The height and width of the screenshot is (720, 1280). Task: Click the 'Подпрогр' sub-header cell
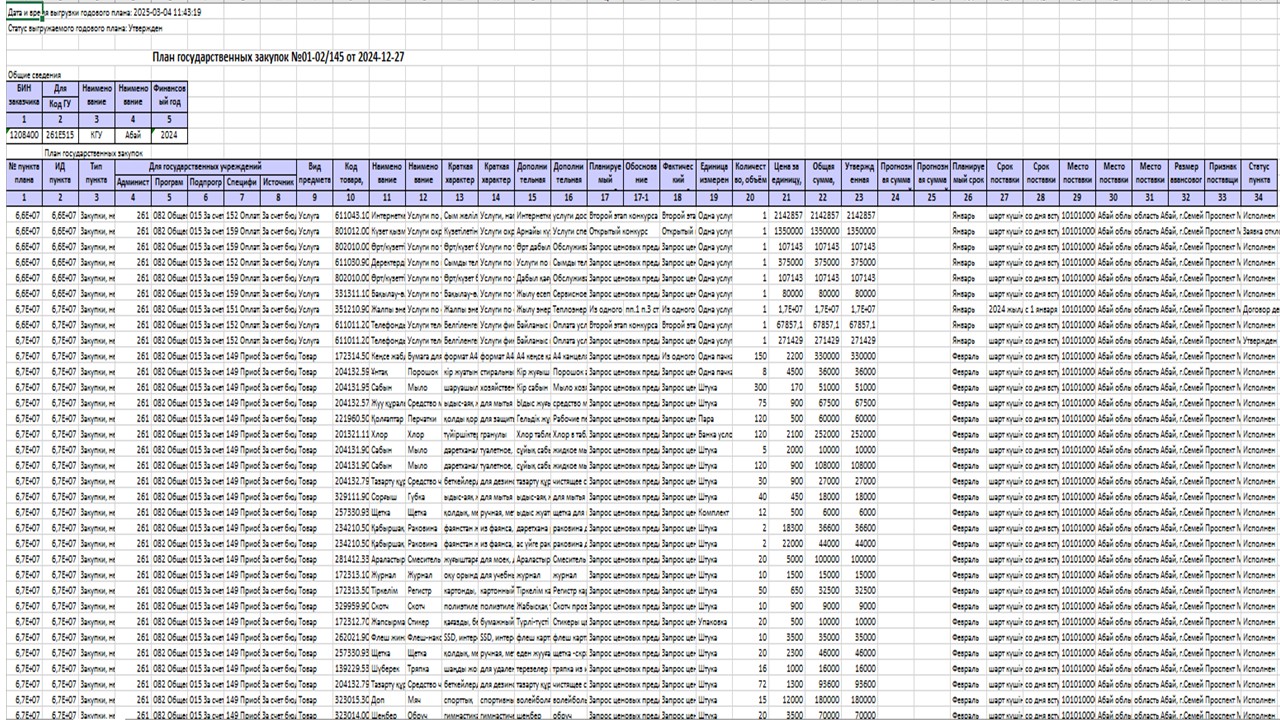pos(205,182)
